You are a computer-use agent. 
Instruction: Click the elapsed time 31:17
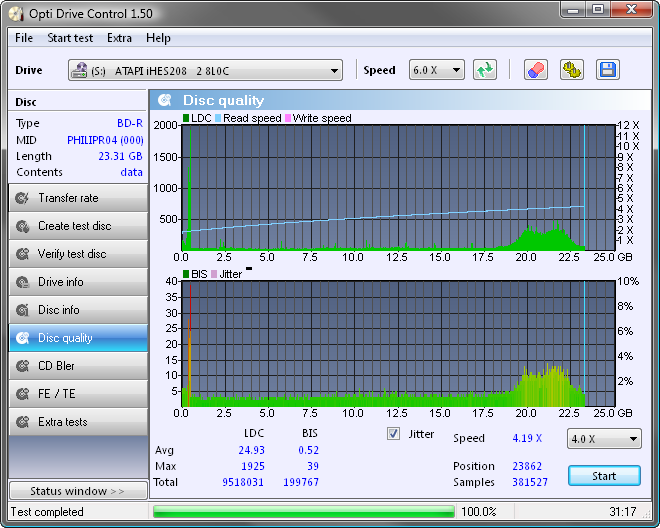coord(623,512)
